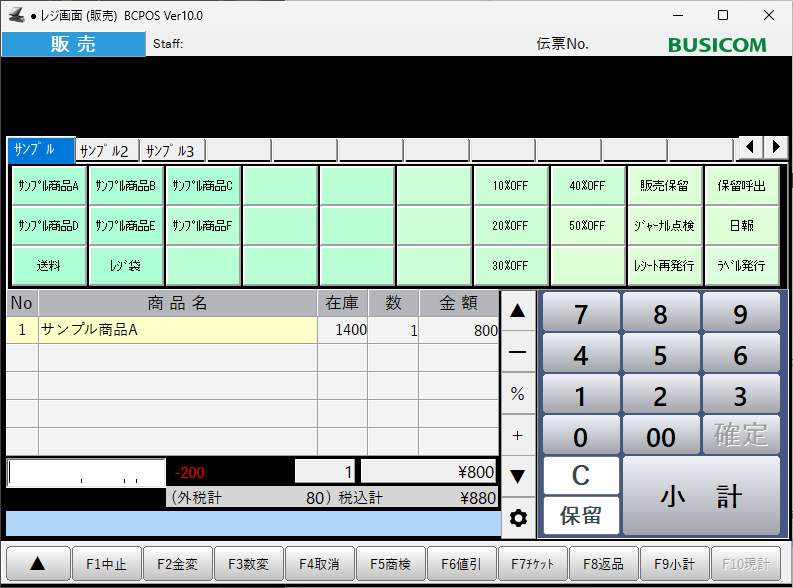The width and height of the screenshot is (793, 588).
Task: Click the minus quantity button
Action: pyautogui.click(x=518, y=353)
